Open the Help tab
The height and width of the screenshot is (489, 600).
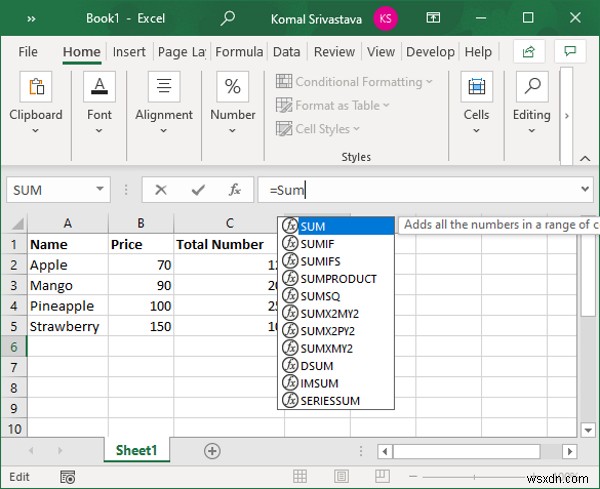[x=478, y=52]
